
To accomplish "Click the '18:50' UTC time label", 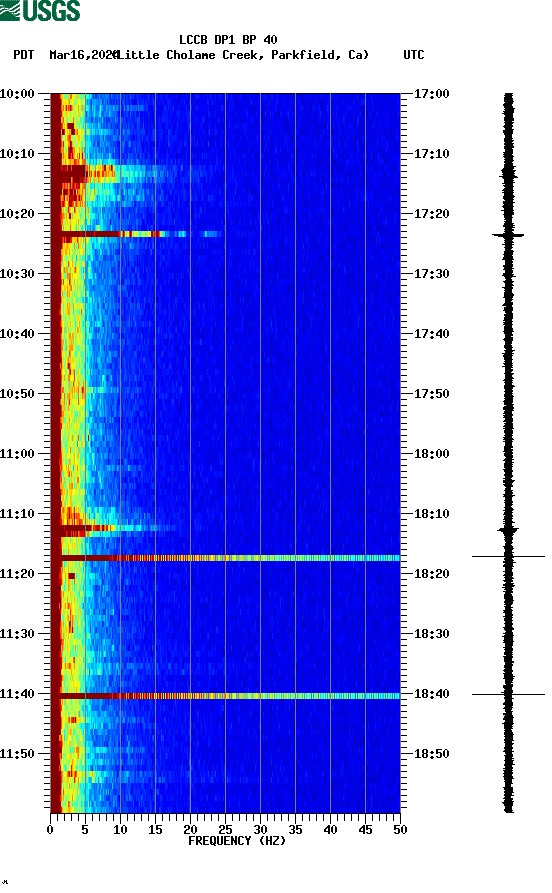I will click(x=431, y=754).
